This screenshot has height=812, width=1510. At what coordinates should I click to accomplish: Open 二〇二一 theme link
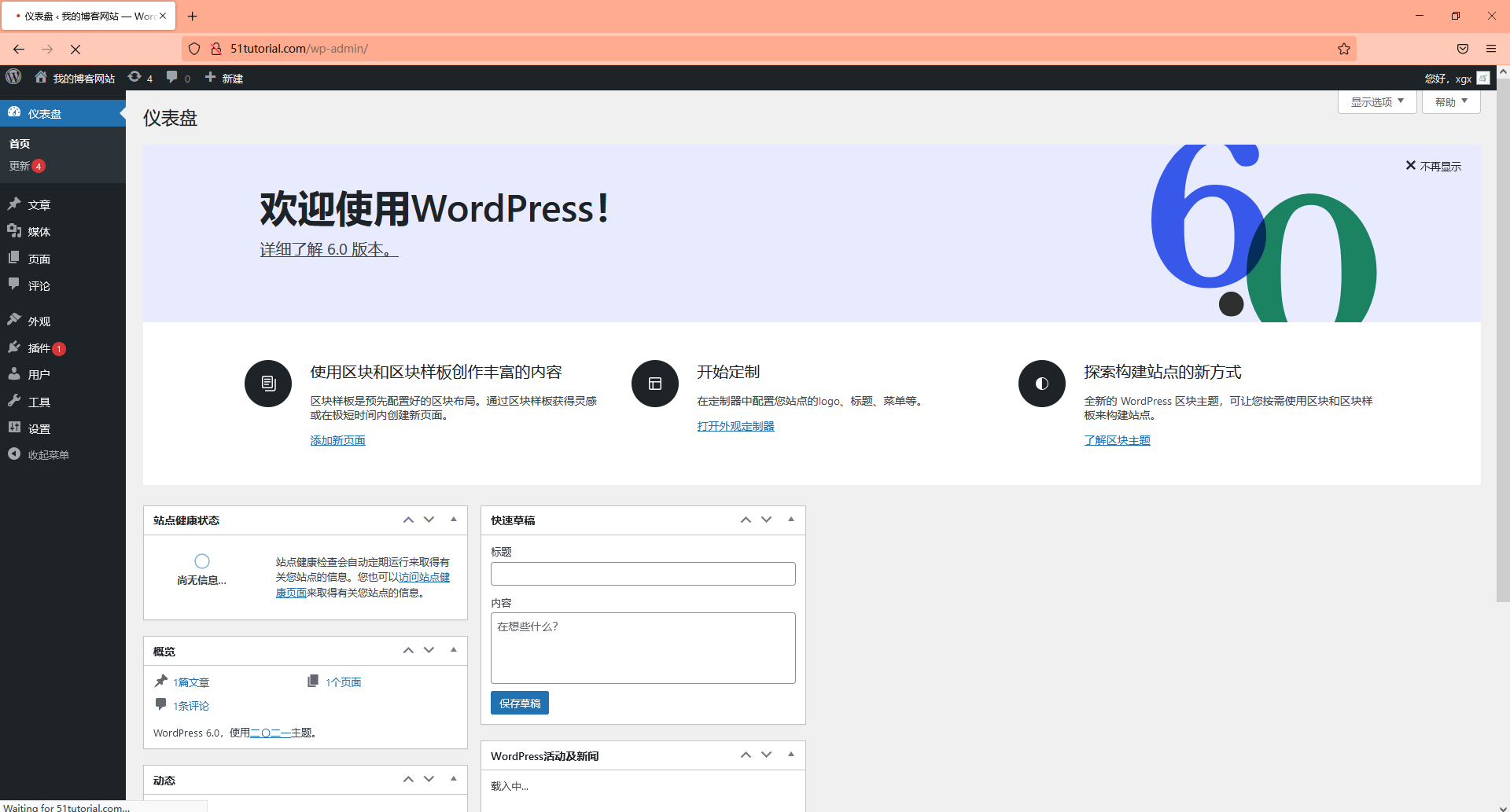[270, 733]
